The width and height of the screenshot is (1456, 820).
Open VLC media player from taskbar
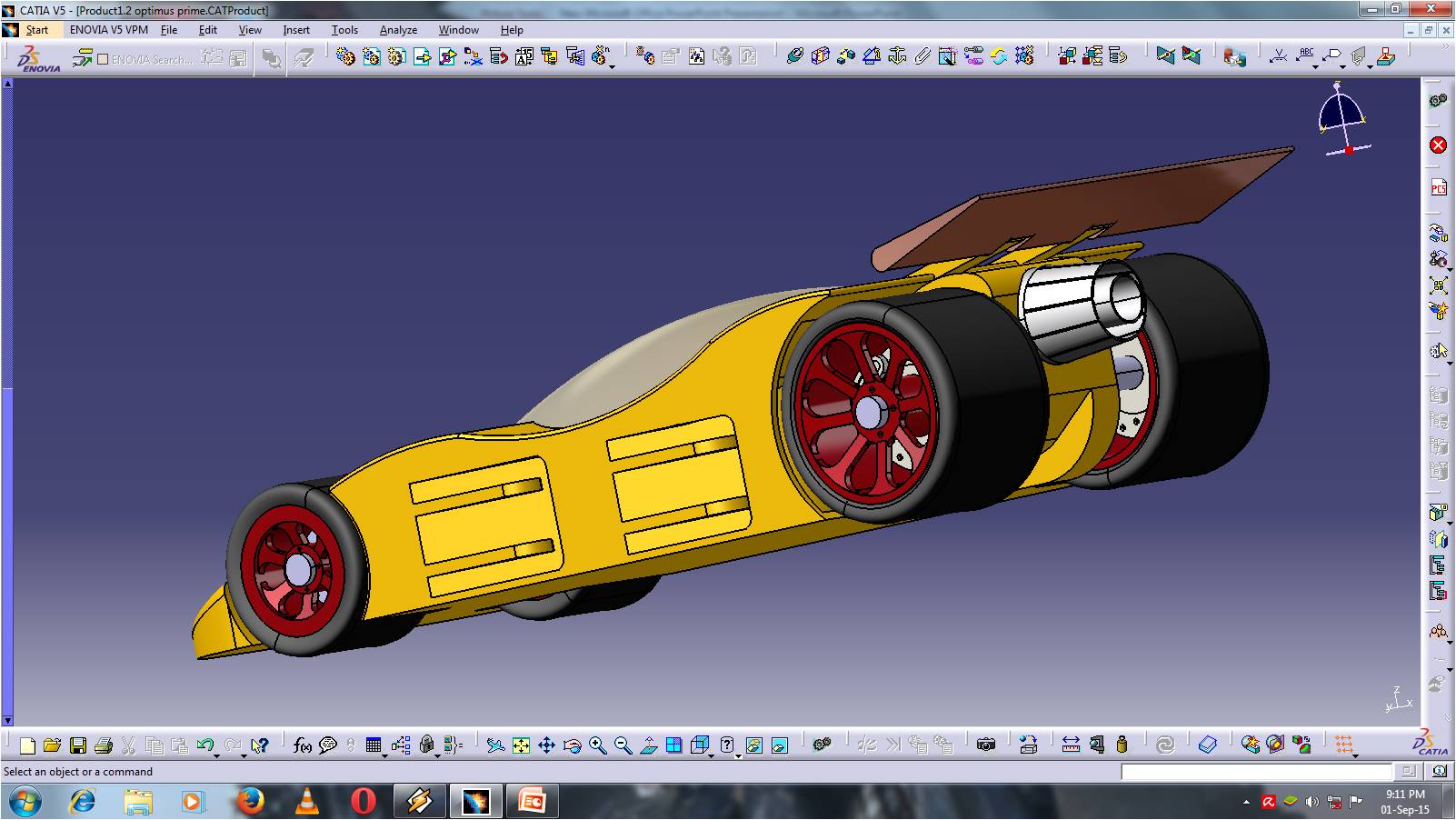(x=307, y=802)
